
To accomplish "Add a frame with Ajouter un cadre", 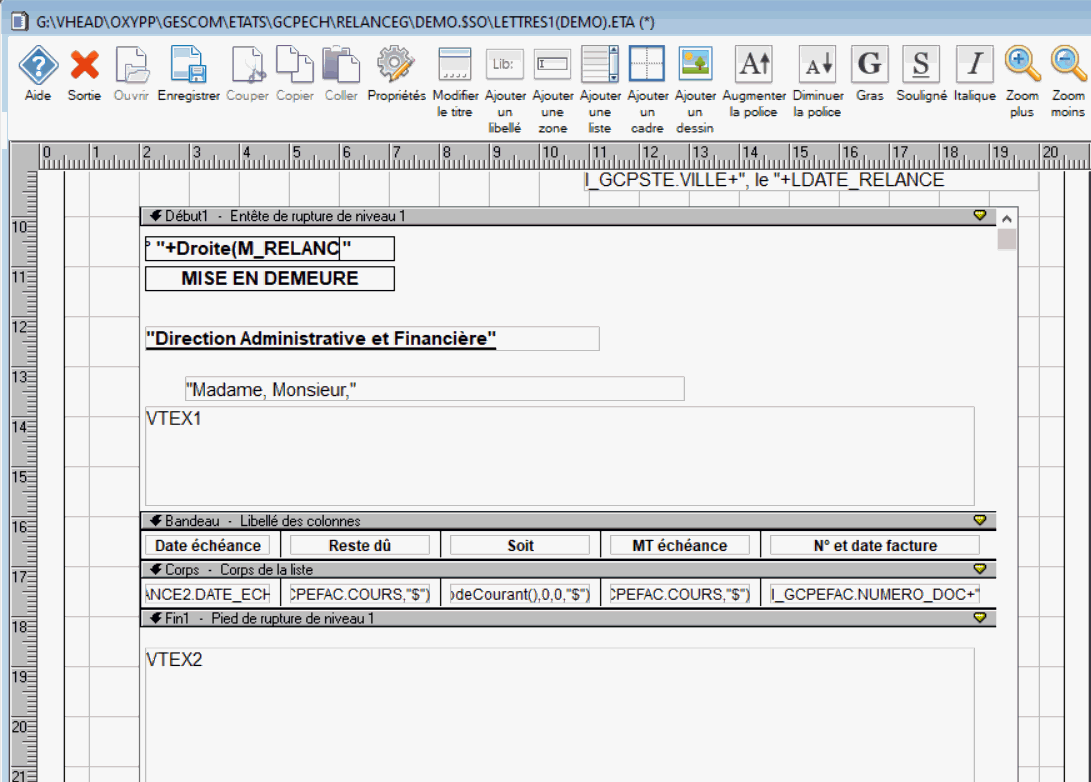I will (647, 66).
